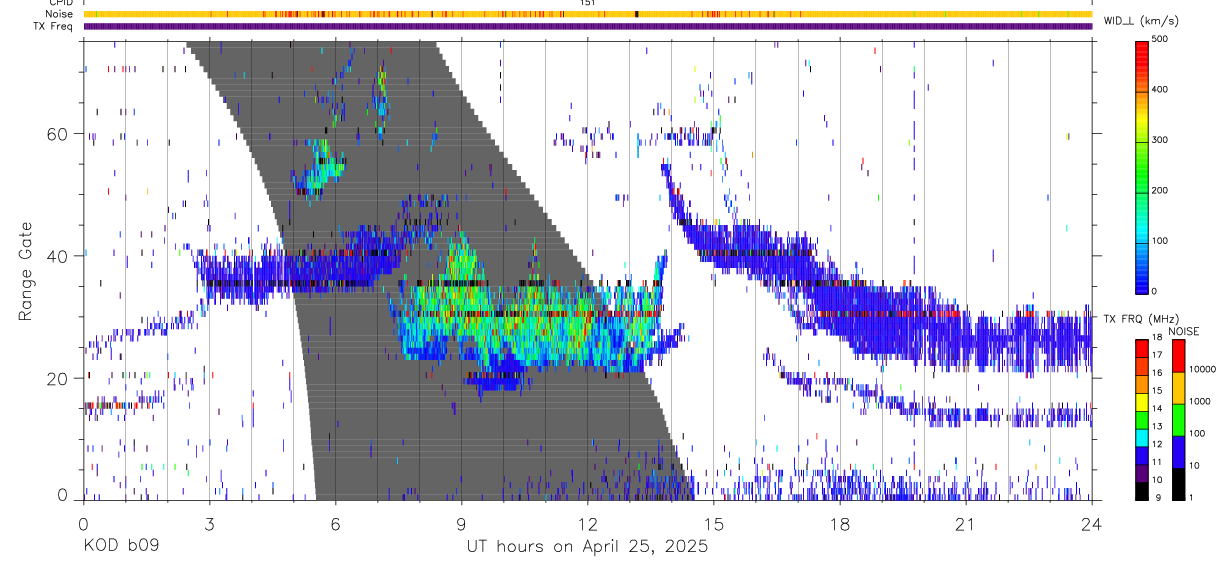This screenshot has height=567, width=1228.
Task: Click the x-axis tick label '24'
Action: click(1092, 523)
